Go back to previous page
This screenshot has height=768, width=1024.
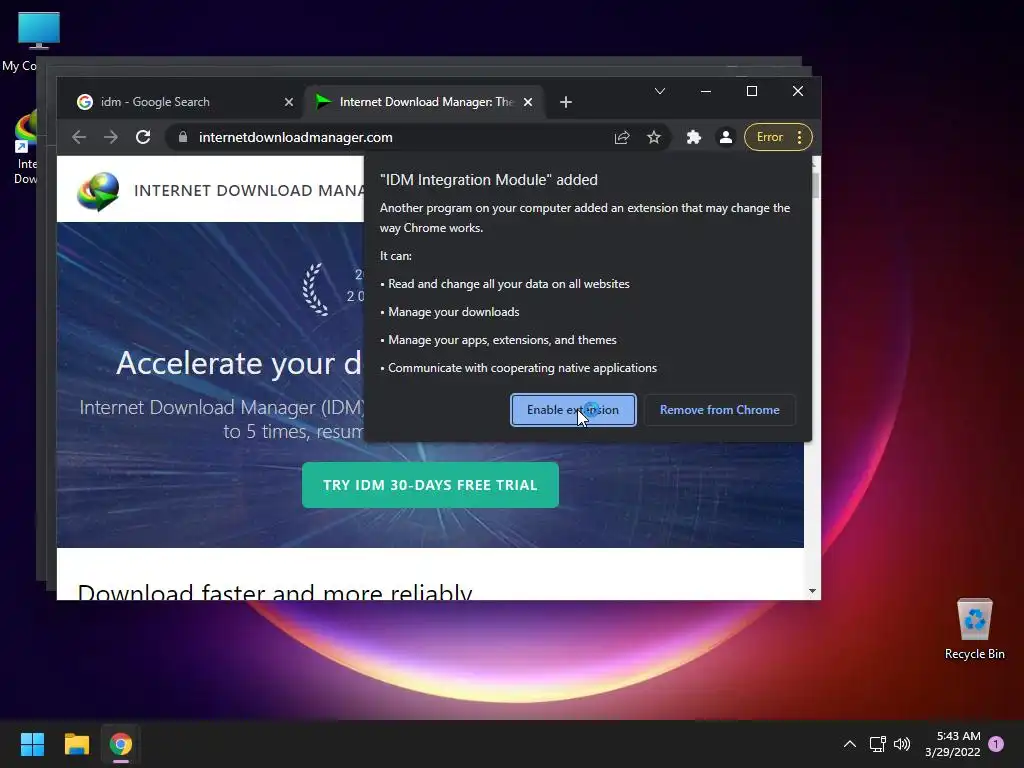click(79, 137)
